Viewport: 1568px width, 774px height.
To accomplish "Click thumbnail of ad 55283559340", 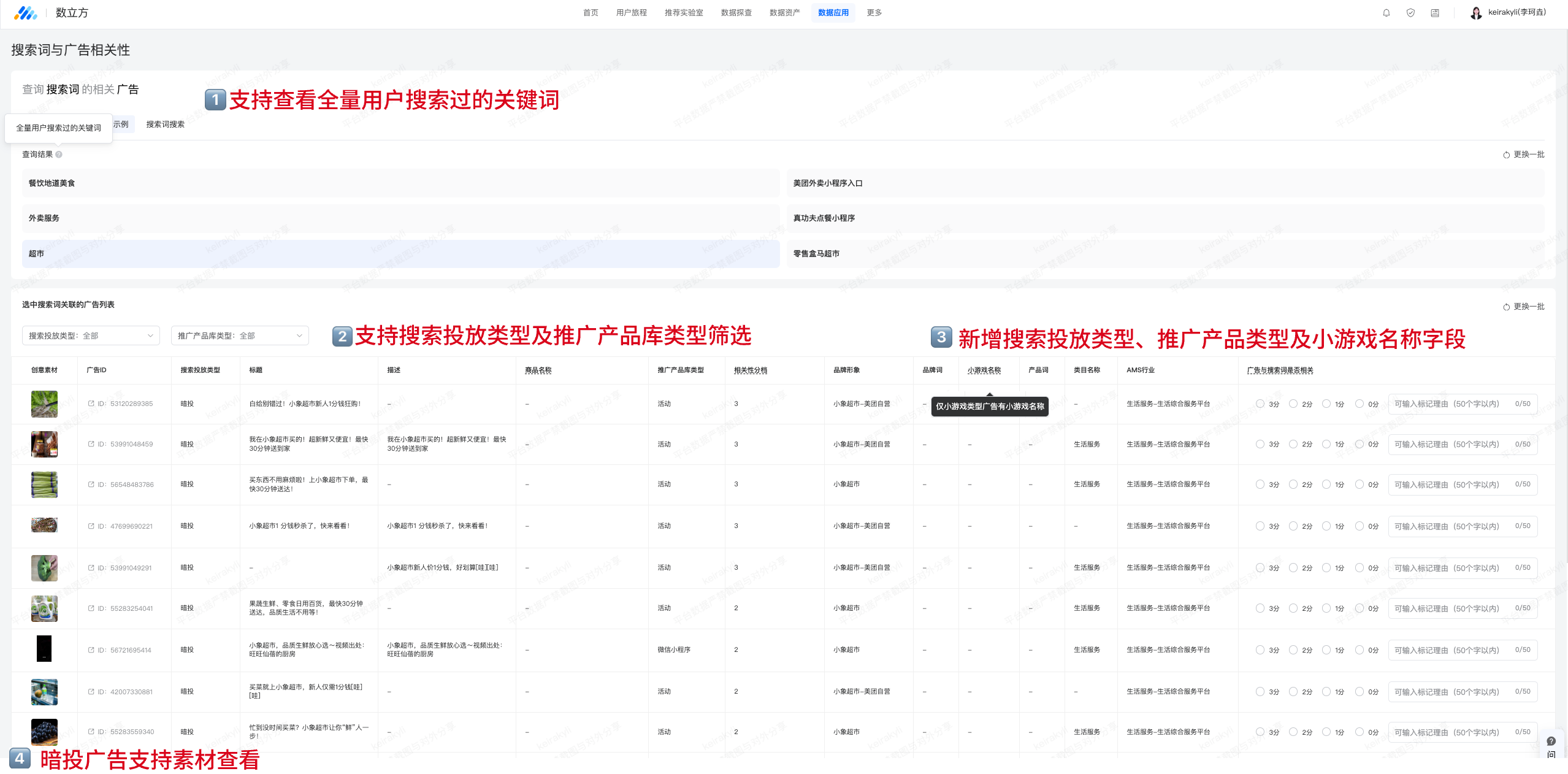I will [x=44, y=732].
